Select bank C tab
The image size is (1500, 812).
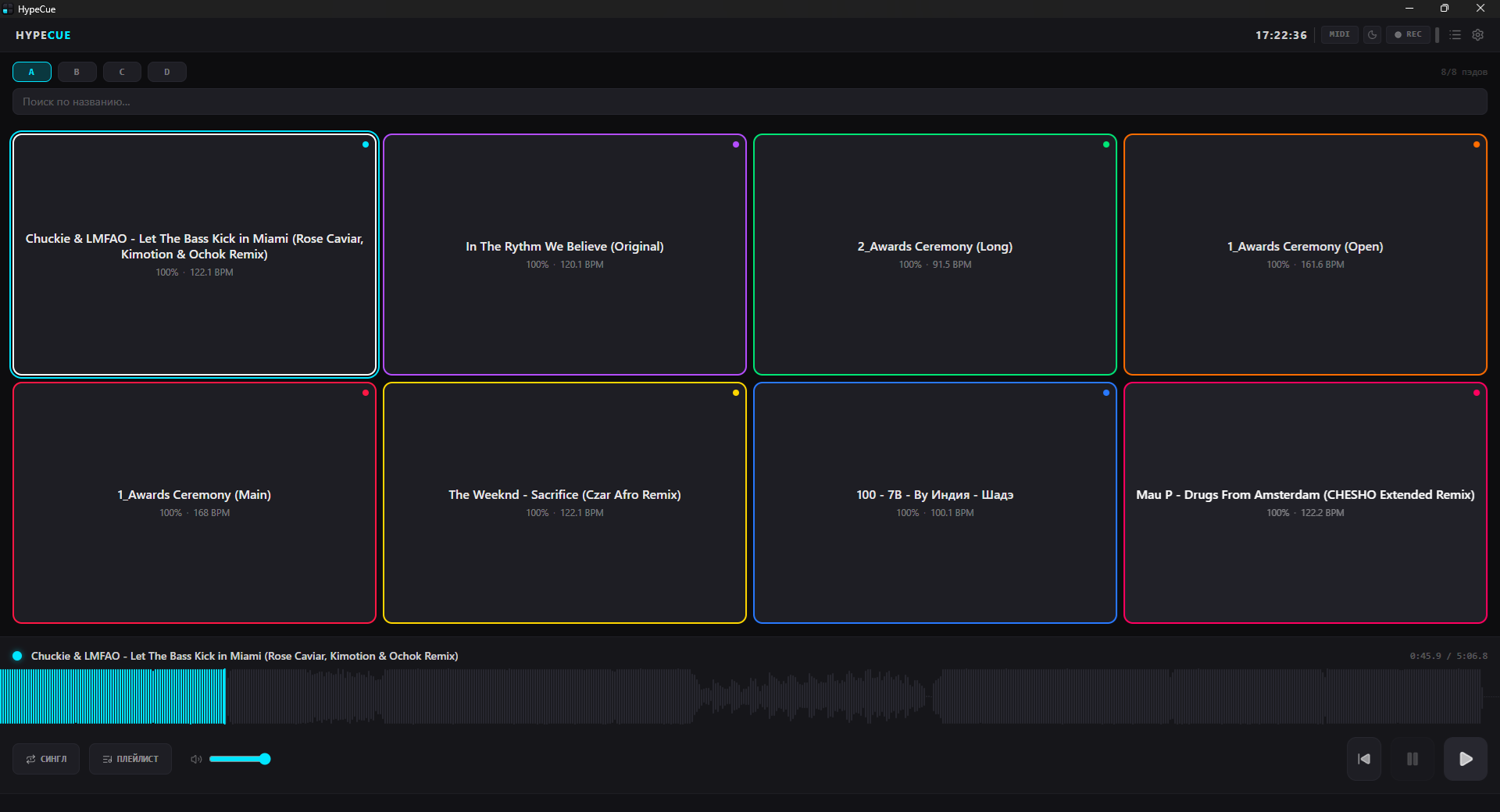pos(122,72)
